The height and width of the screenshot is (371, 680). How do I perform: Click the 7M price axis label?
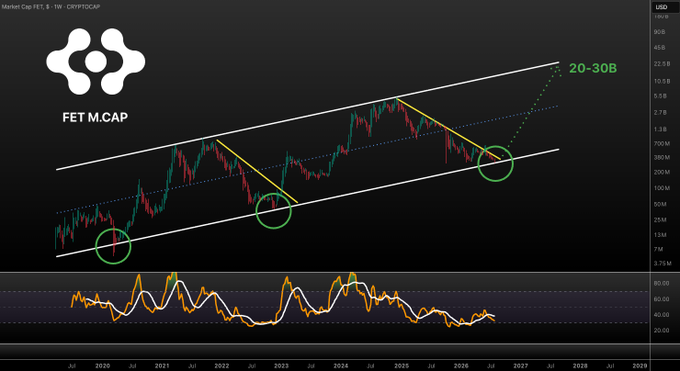pyautogui.click(x=659, y=249)
